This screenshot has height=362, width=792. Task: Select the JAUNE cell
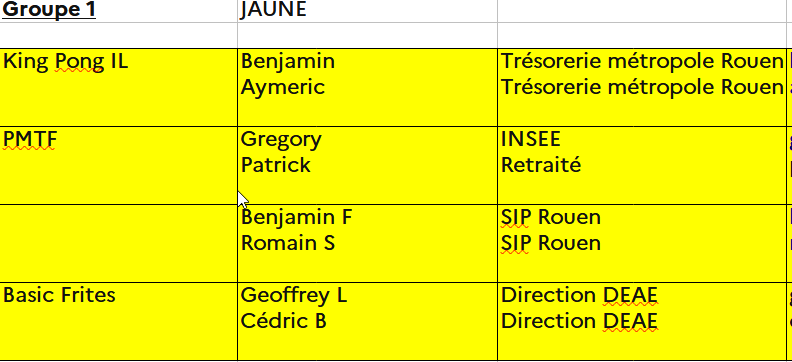pyautogui.click(x=367, y=11)
